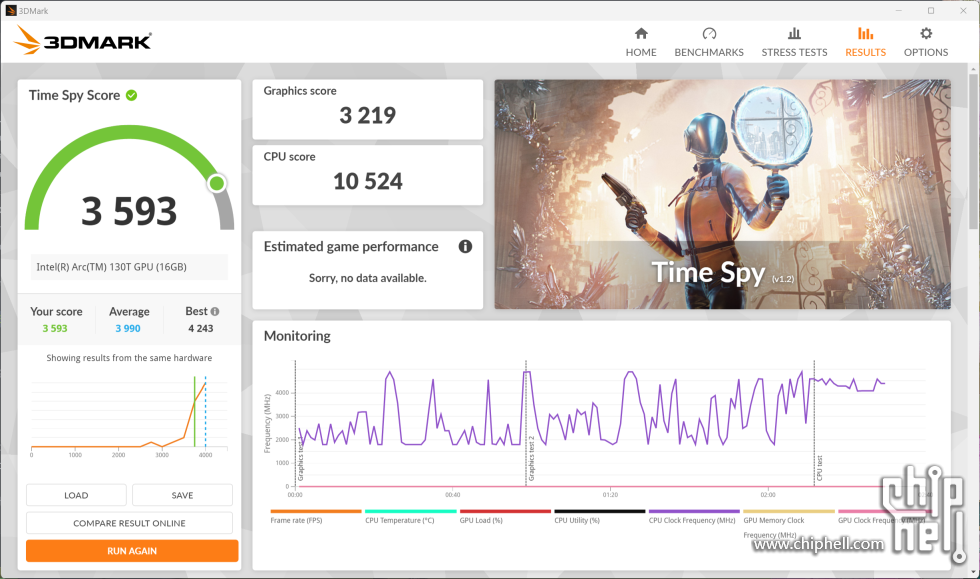Open the BENCHMARKS tab
980x579 pixels.
pos(709,43)
